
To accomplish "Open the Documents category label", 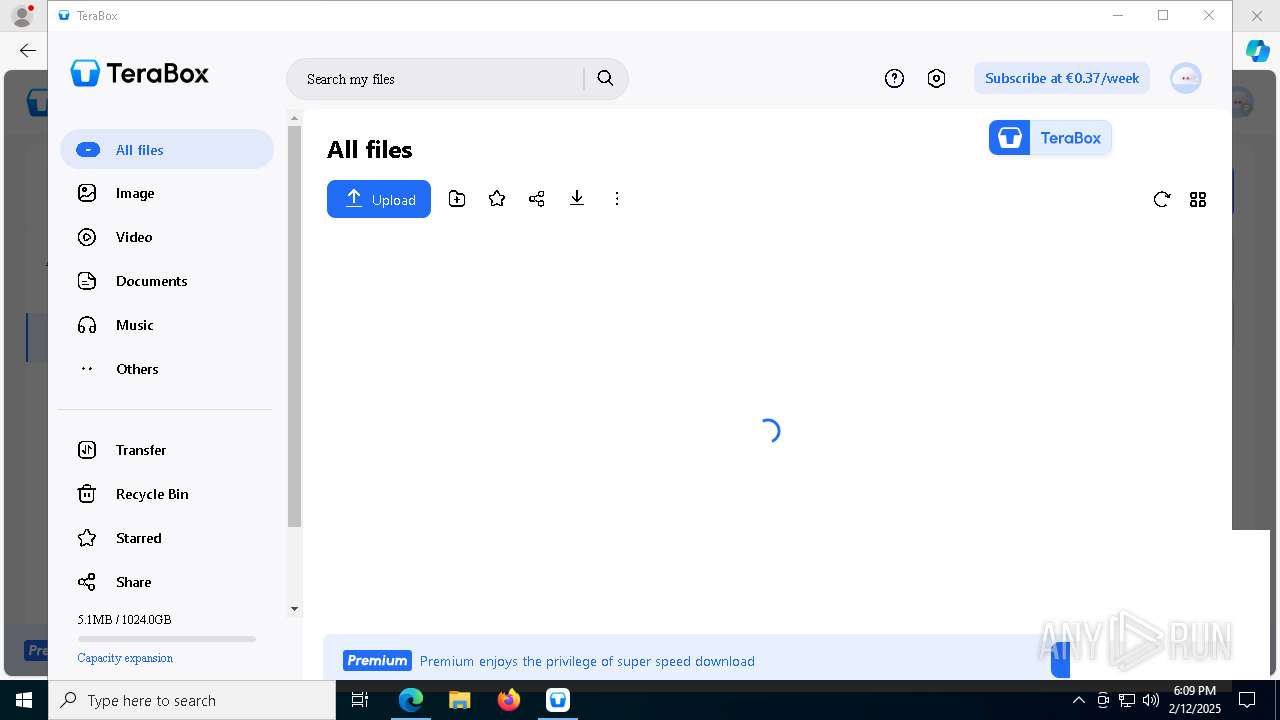I will click(x=152, y=281).
